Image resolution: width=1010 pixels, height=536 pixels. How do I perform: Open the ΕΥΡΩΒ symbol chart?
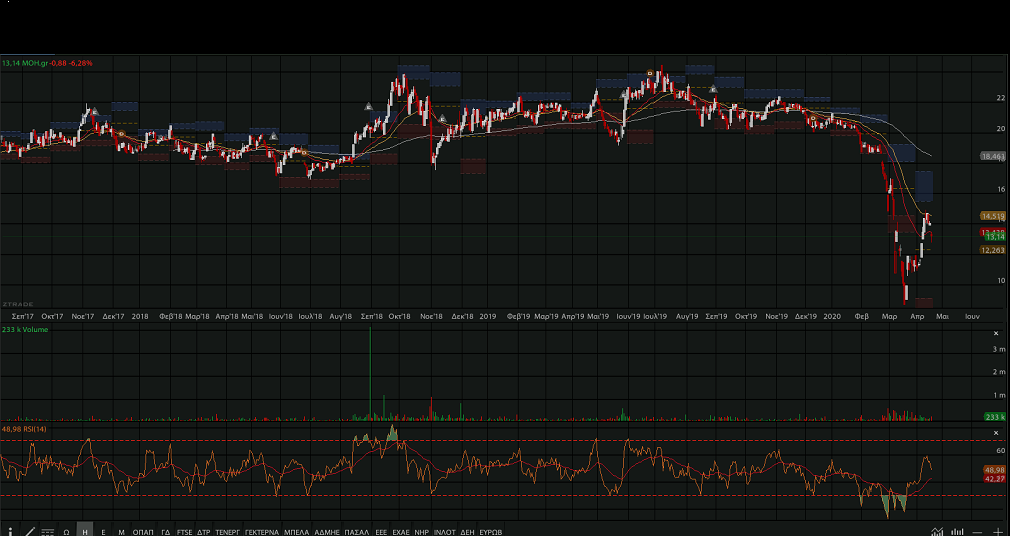(491, 532)
